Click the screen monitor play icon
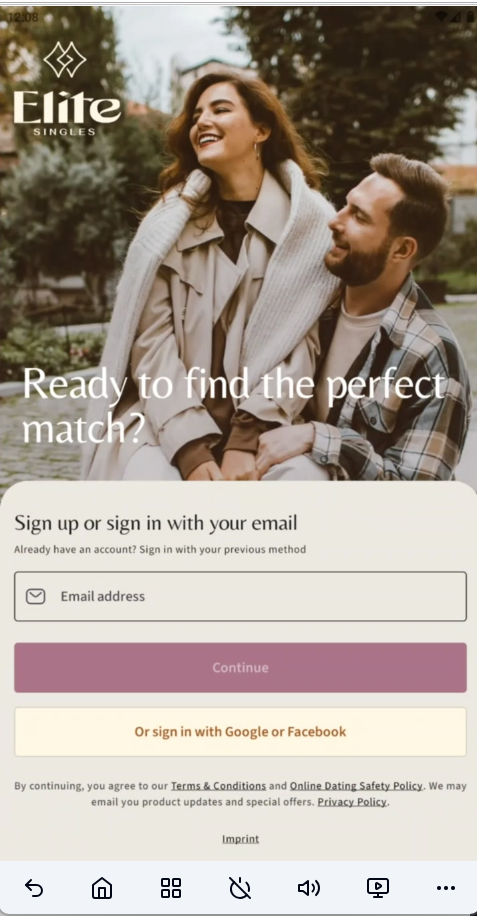The width and height of the screenshot is (477, 916). (378, 888)
